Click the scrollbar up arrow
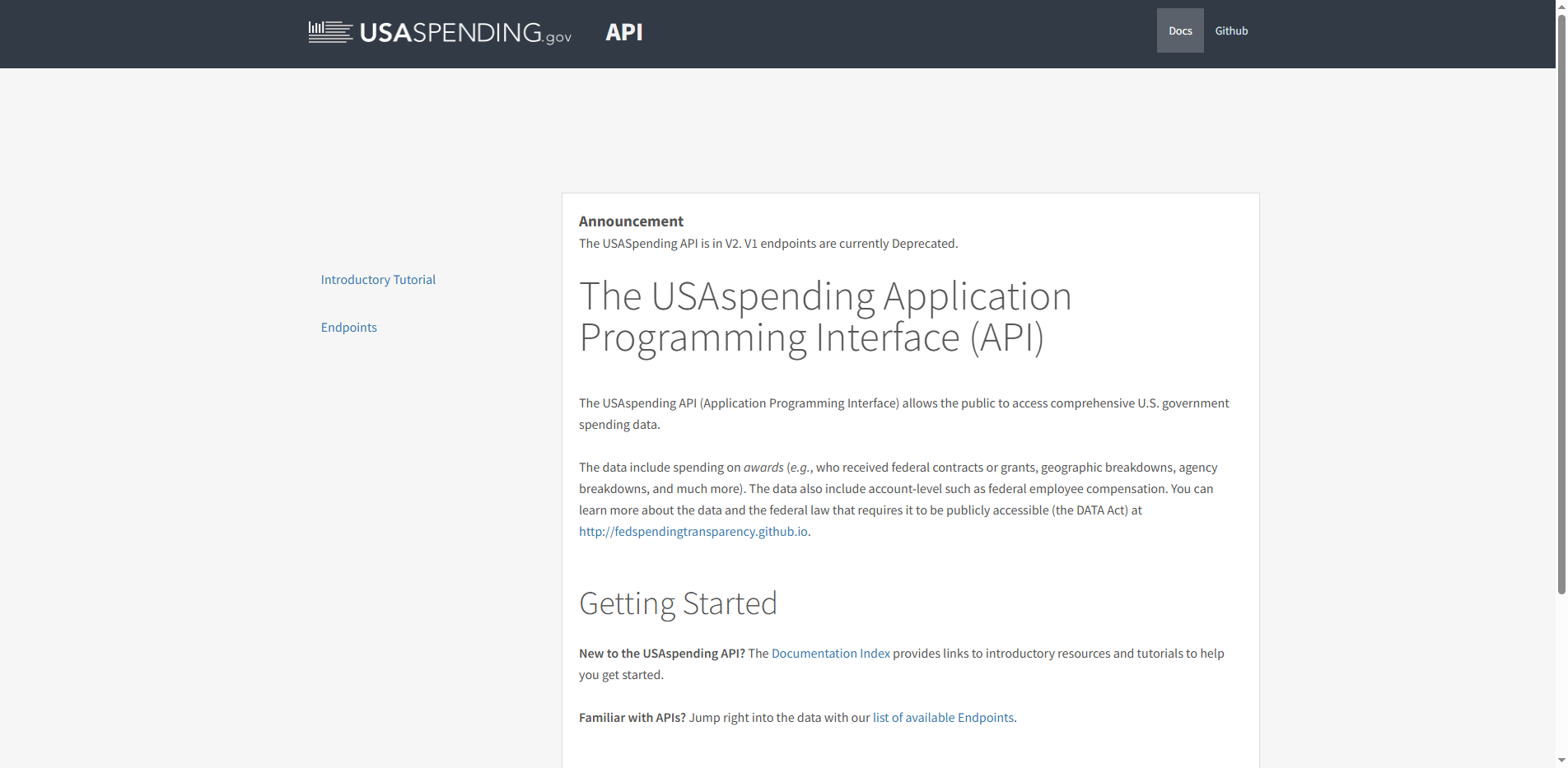 pos(1561,7)
